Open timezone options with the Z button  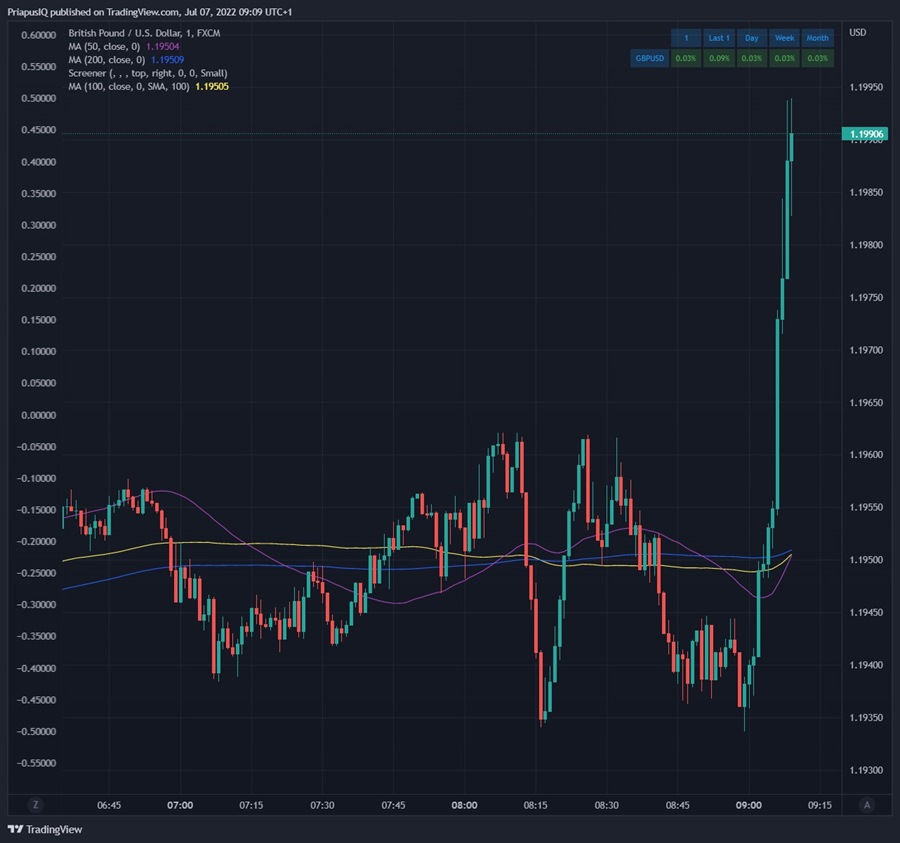point(36,804)
